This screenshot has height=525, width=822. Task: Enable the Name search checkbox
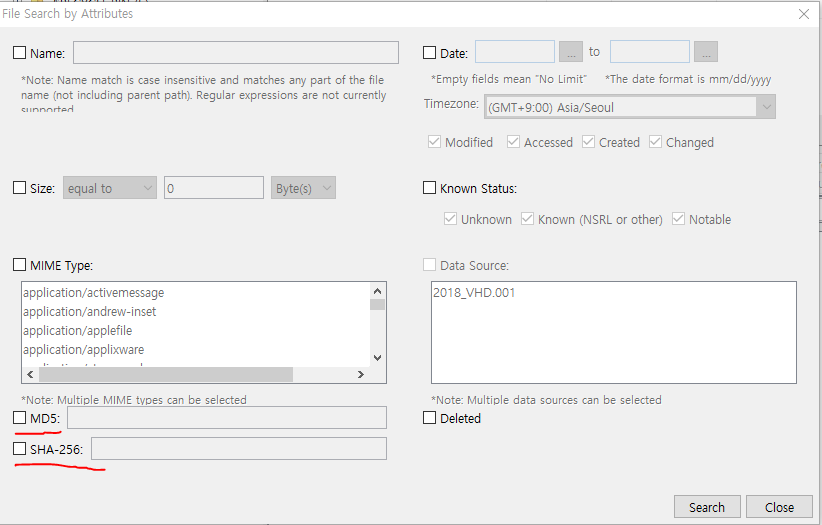19,52
